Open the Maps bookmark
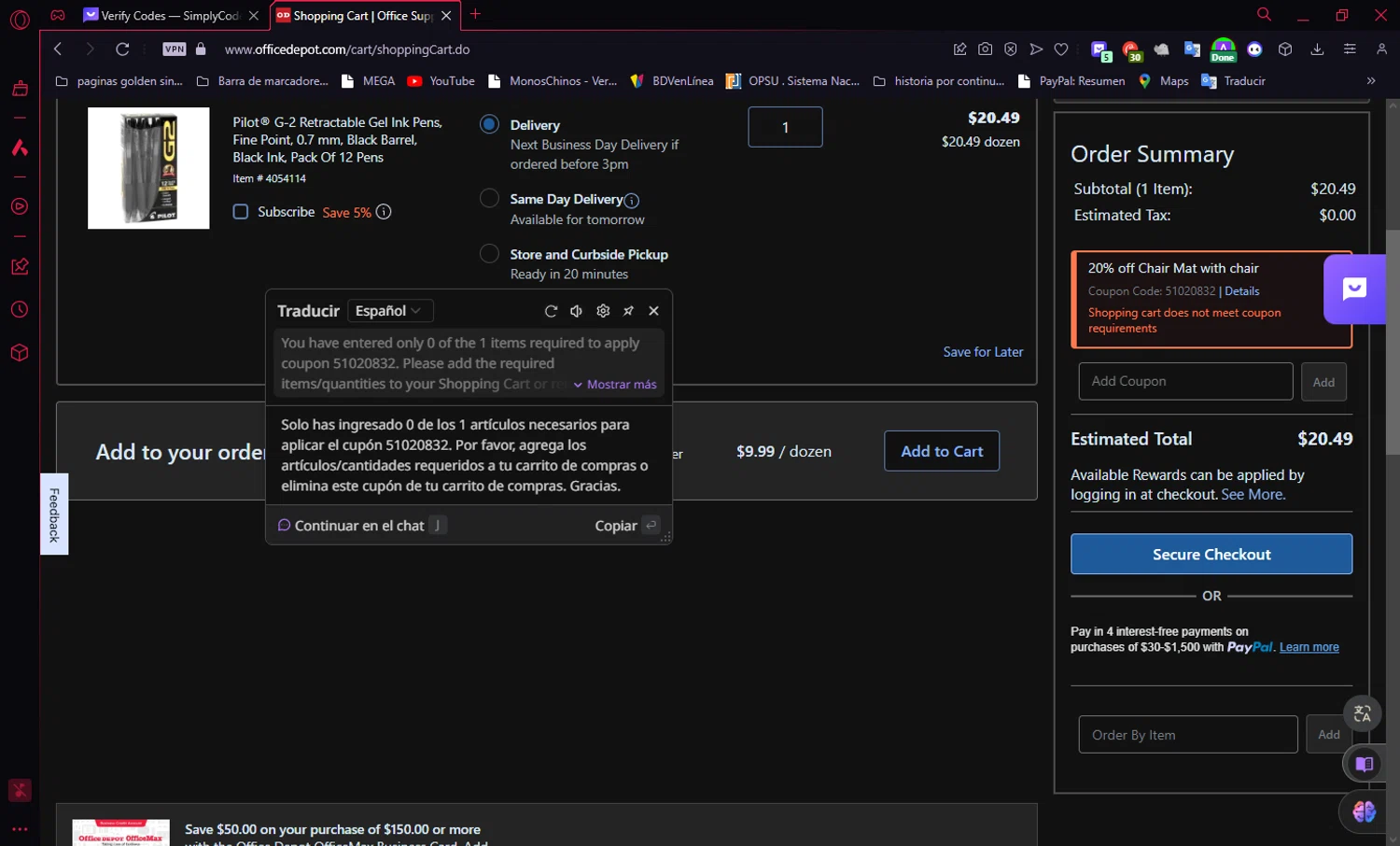 tap(1163, 81)
